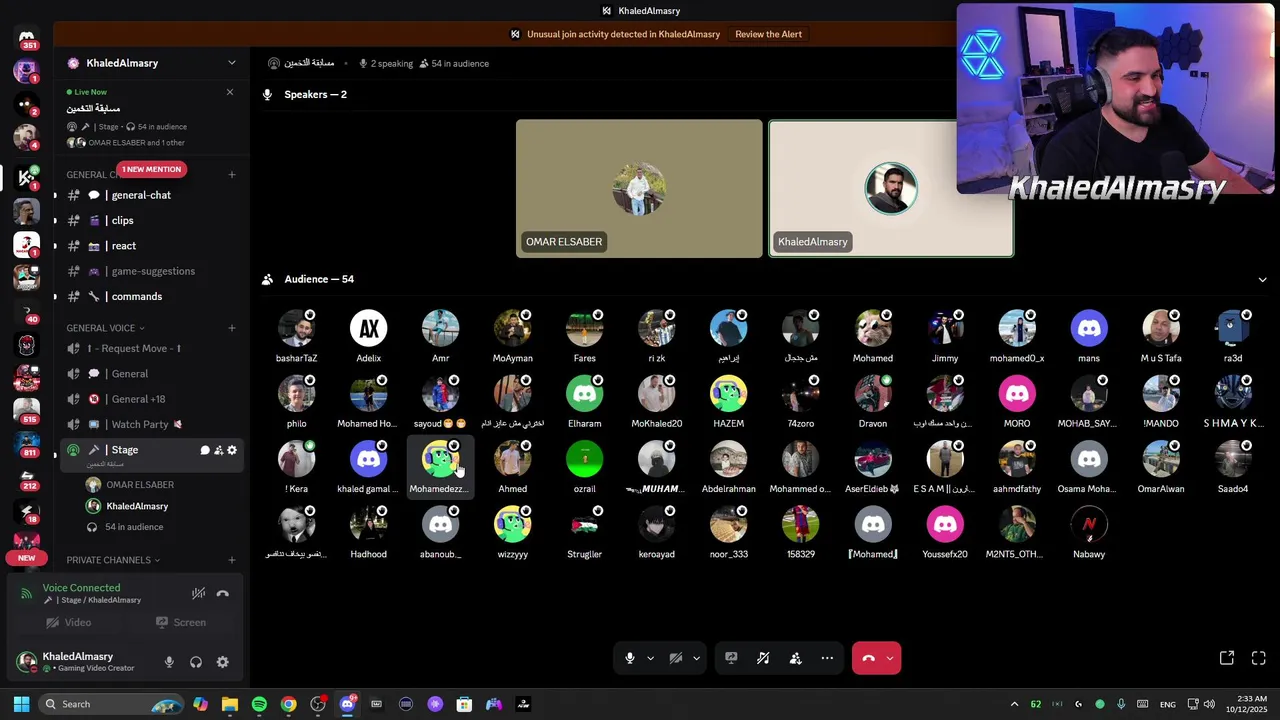Jump to the 1 NEW MENTION badge
The width and height of the screenshot is (1280, 720).
[x=152, y=169]
